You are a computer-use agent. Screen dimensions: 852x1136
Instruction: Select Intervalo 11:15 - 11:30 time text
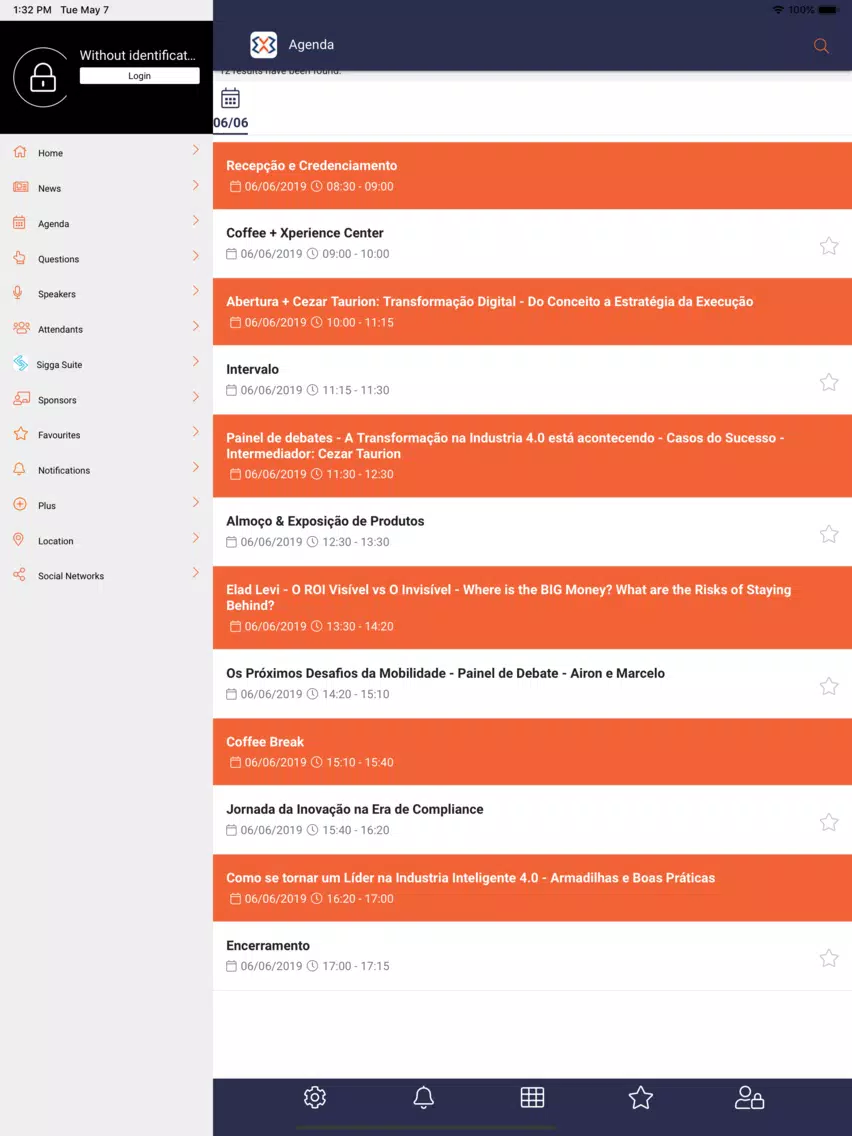356,390
